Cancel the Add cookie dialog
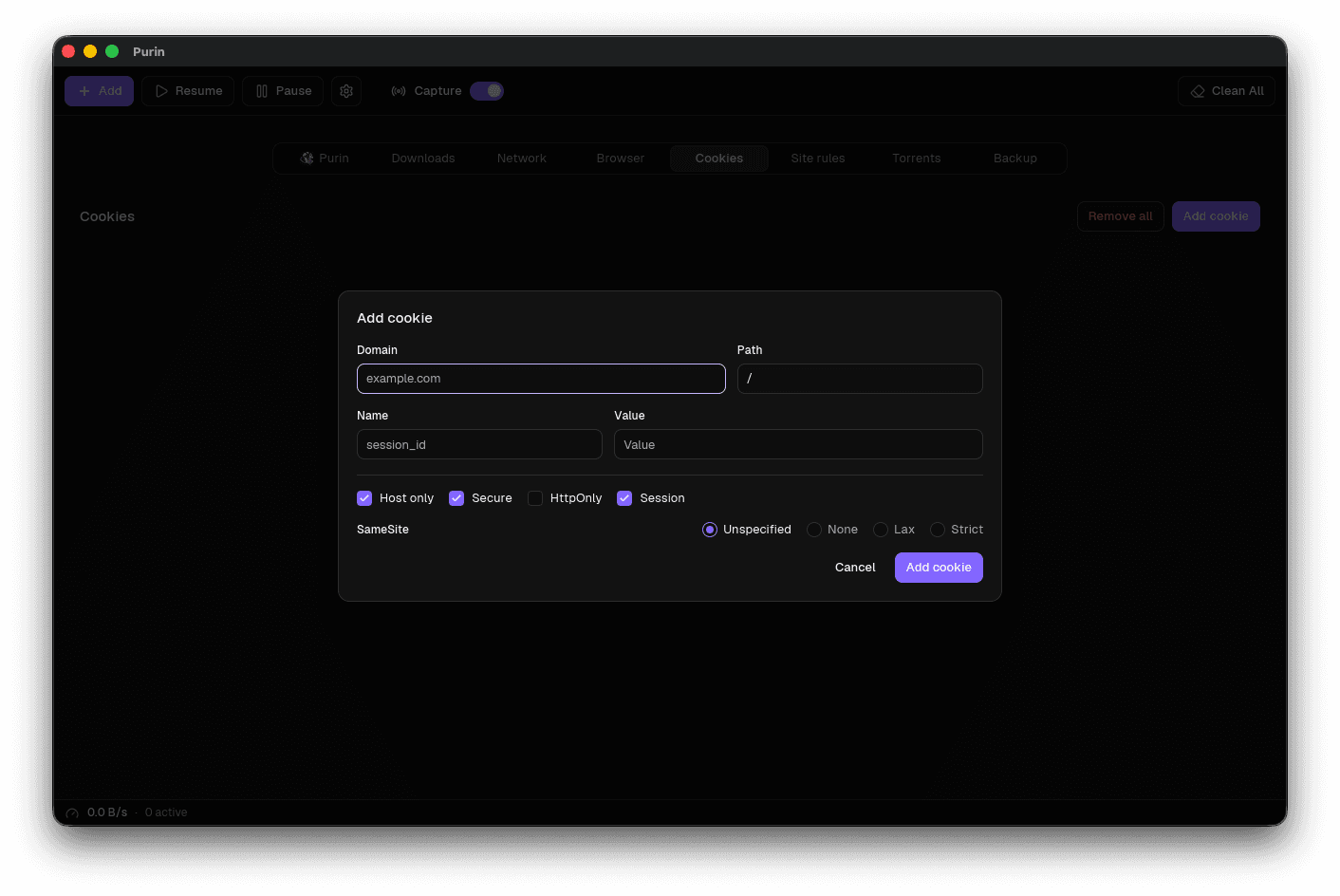This screenshot has height=896, width=1340. 855,568
